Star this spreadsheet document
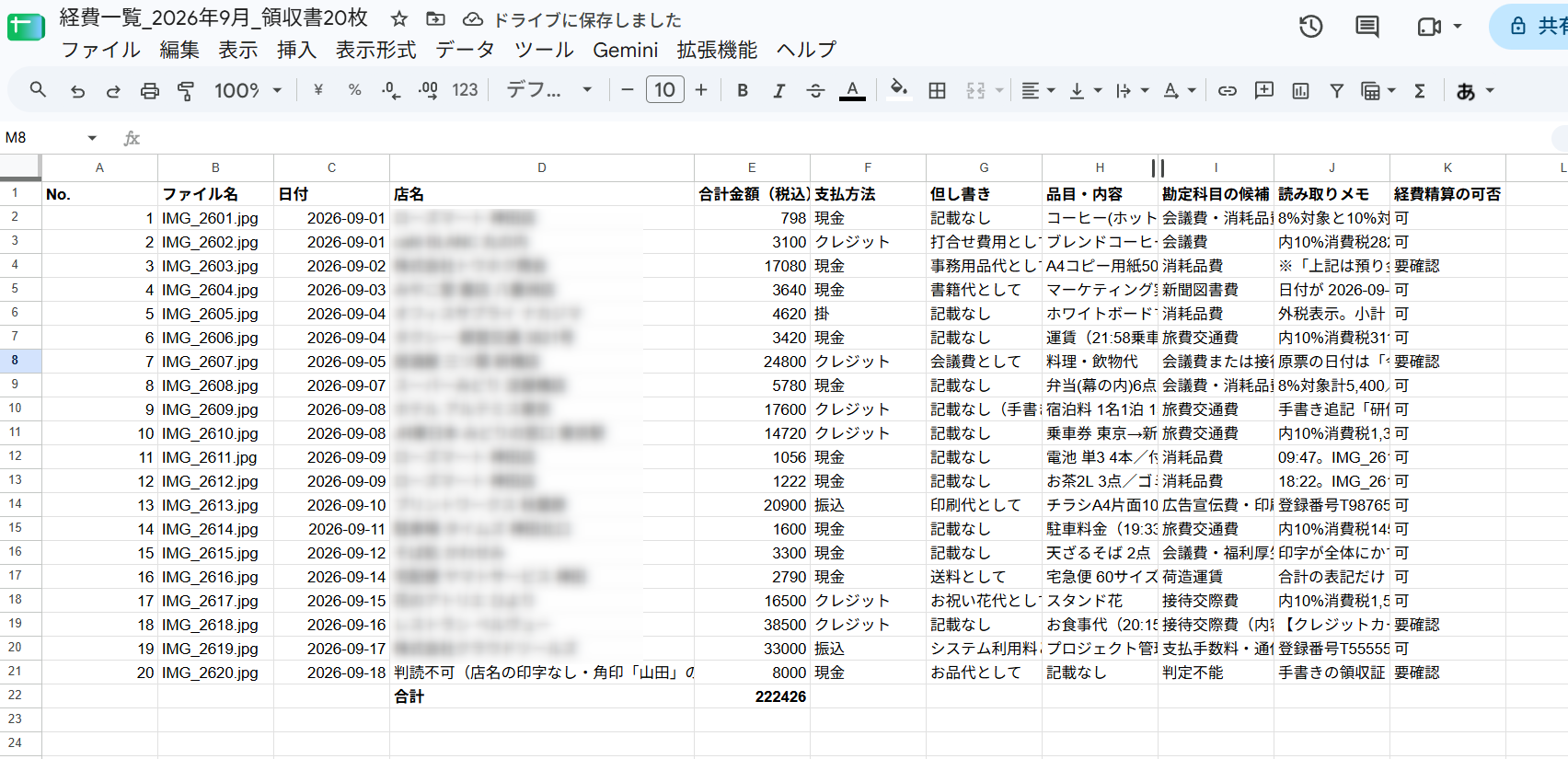 coord(399,18)
